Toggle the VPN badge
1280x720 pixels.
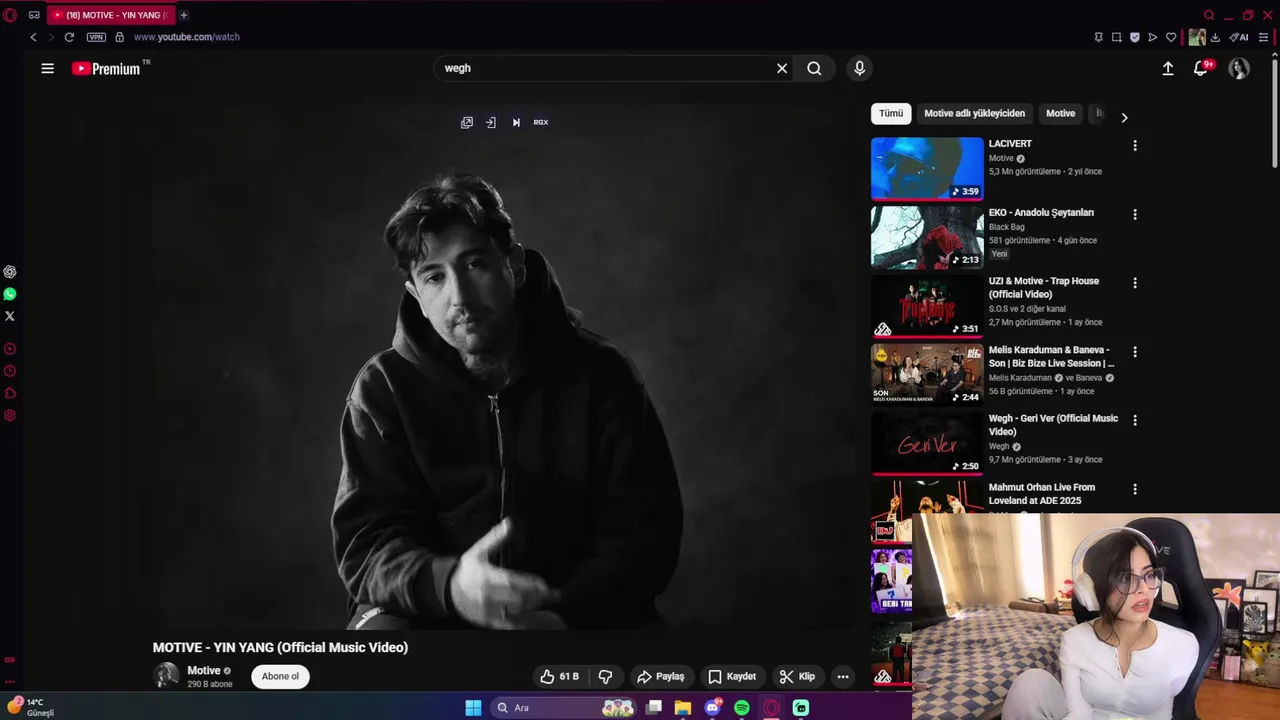96,37
